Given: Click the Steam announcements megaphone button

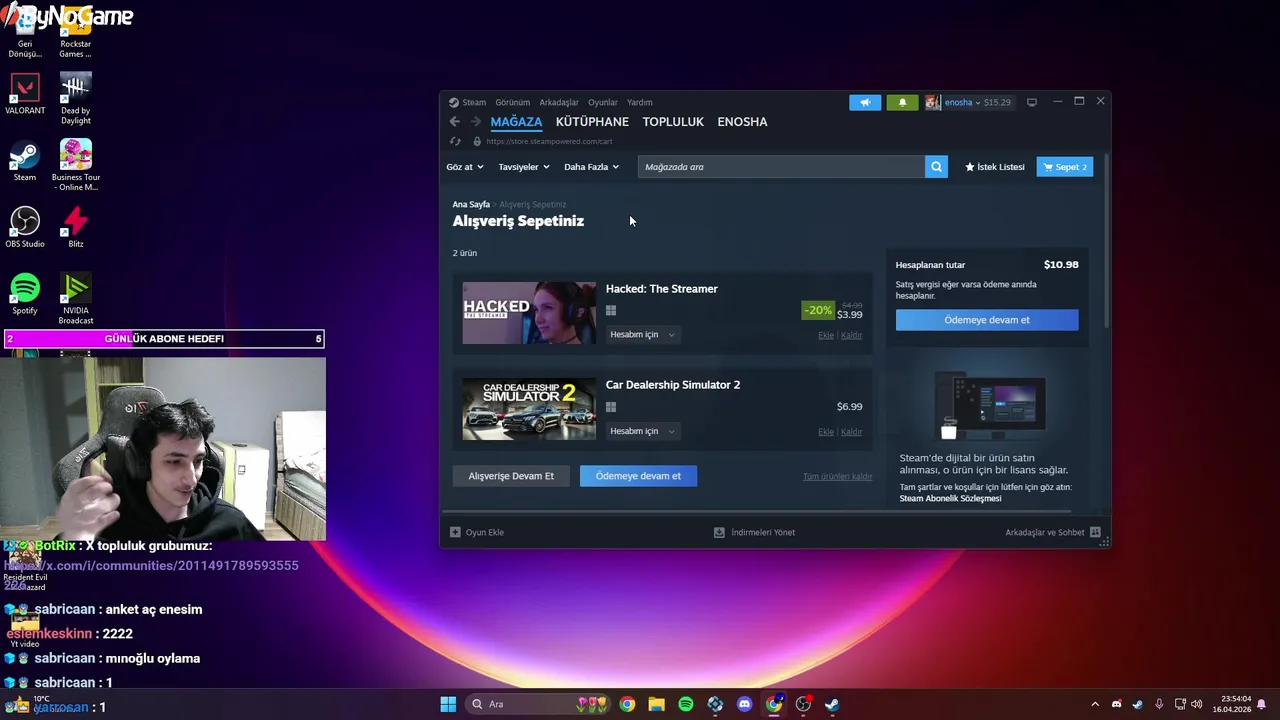Looking at the screenshot, I should coord(865,102).
